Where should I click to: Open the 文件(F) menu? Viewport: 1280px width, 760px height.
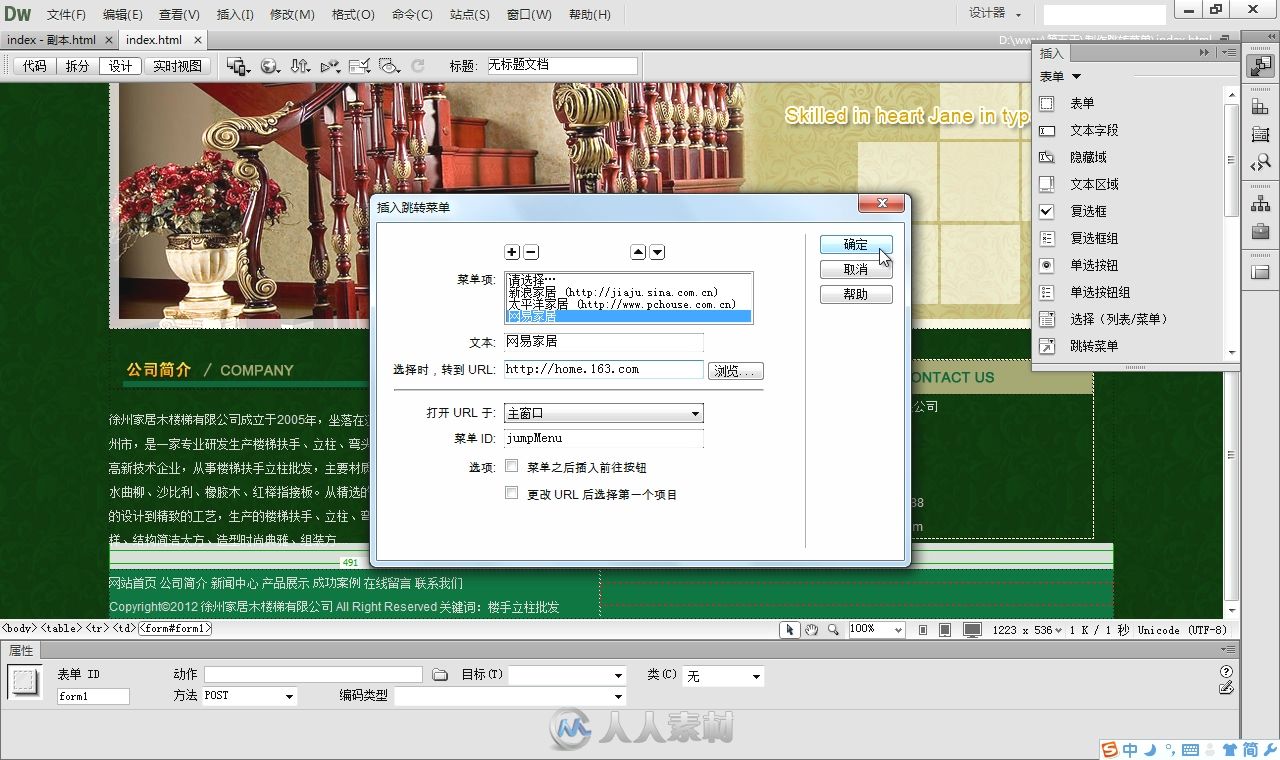click(x=66, y=15)
